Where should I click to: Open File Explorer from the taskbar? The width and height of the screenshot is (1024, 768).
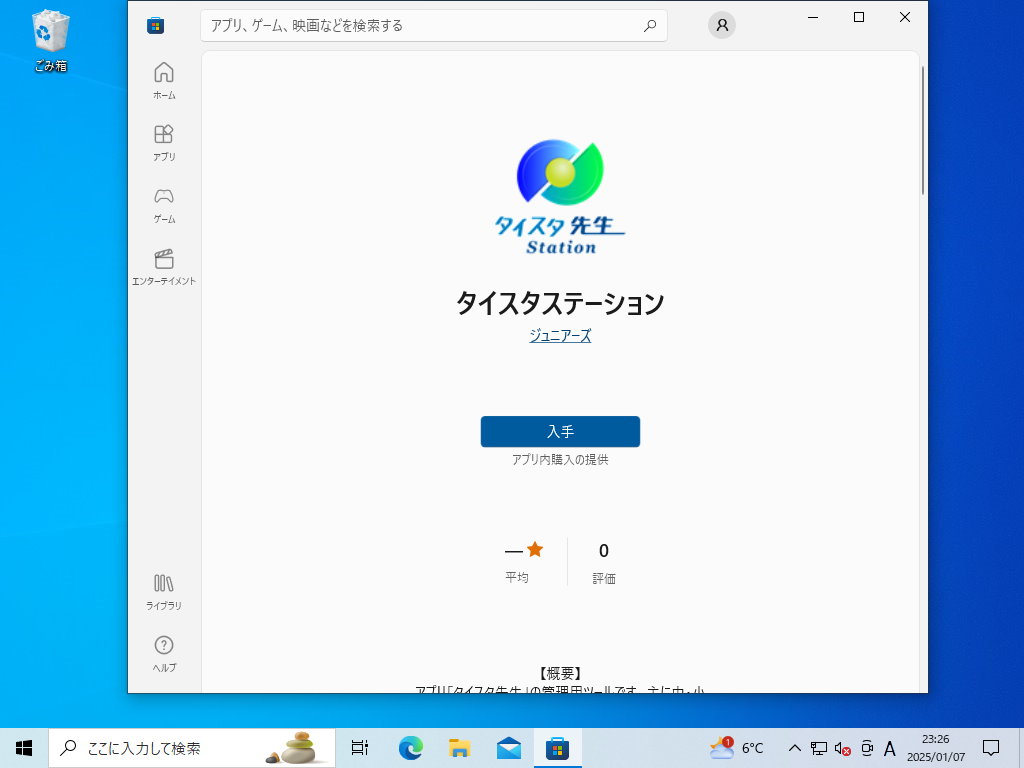tap(459, 748)
